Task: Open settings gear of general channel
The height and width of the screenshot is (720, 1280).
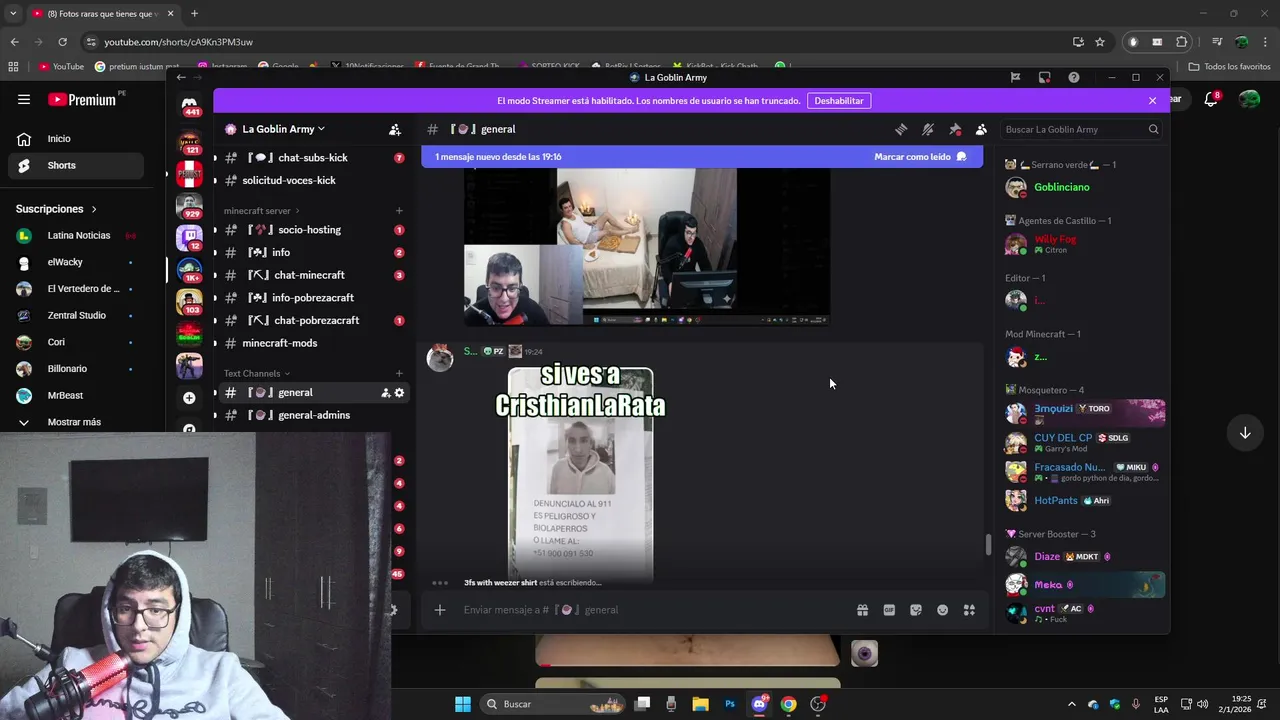Action: 400,393
